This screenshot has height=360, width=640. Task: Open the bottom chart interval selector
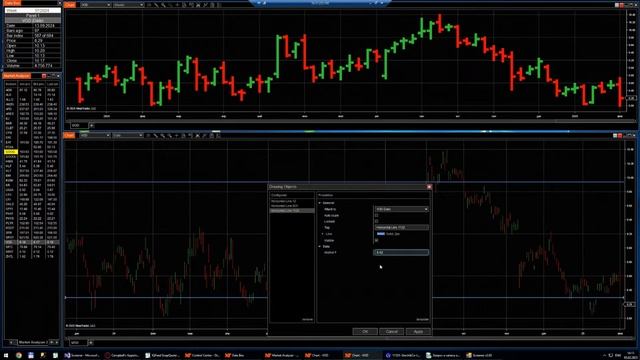[x=128, y=135]
